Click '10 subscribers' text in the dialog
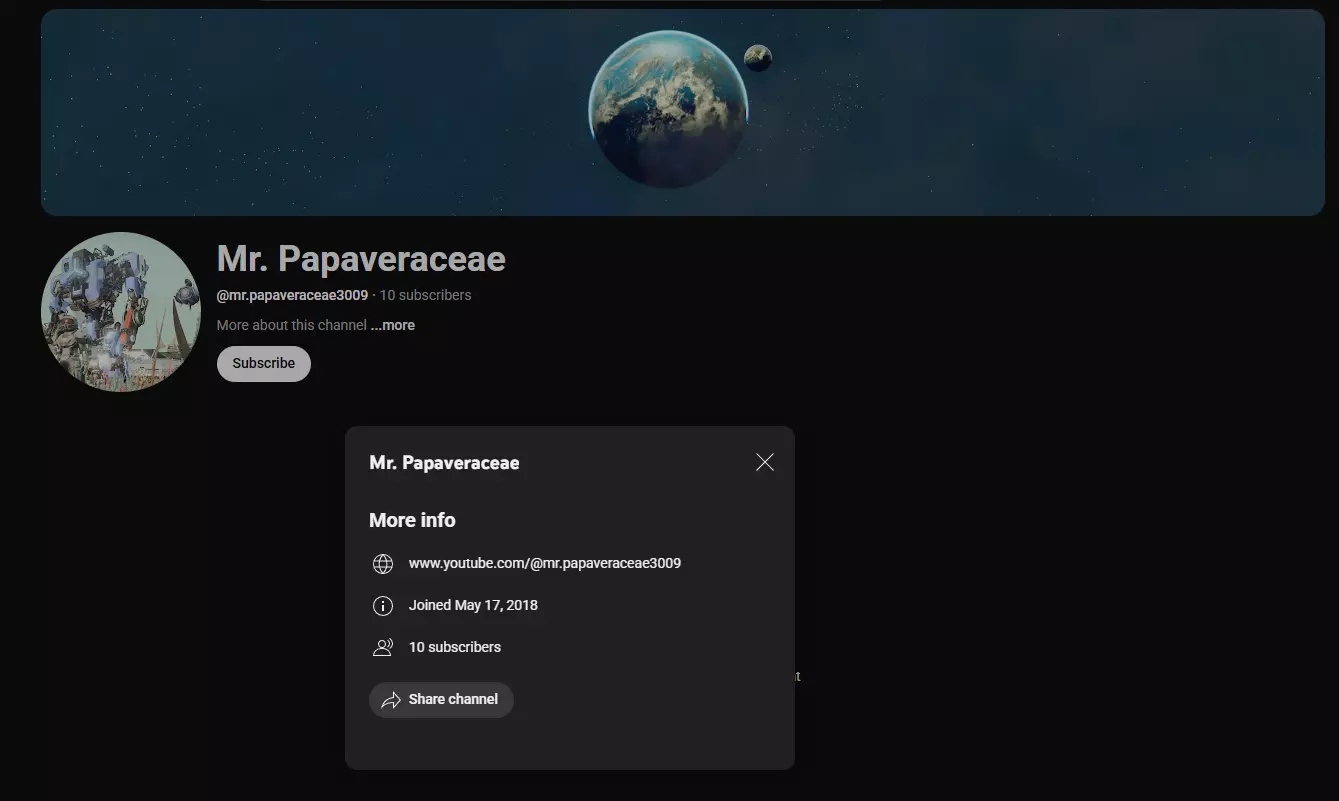The height and width of the screenshot is (801, 1339). pyautogui.click(x=455, y=647)
